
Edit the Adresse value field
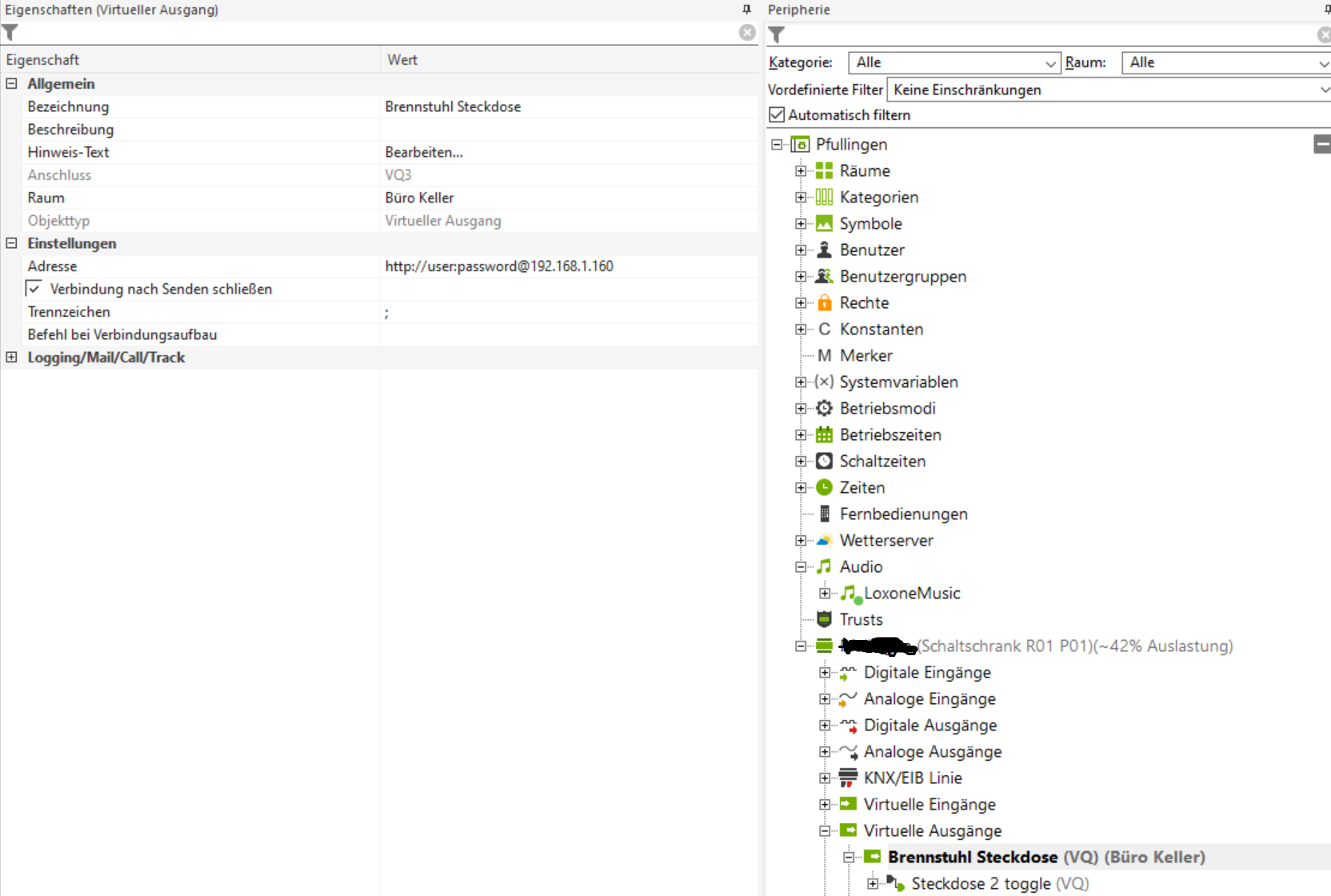tap(570, 266)
